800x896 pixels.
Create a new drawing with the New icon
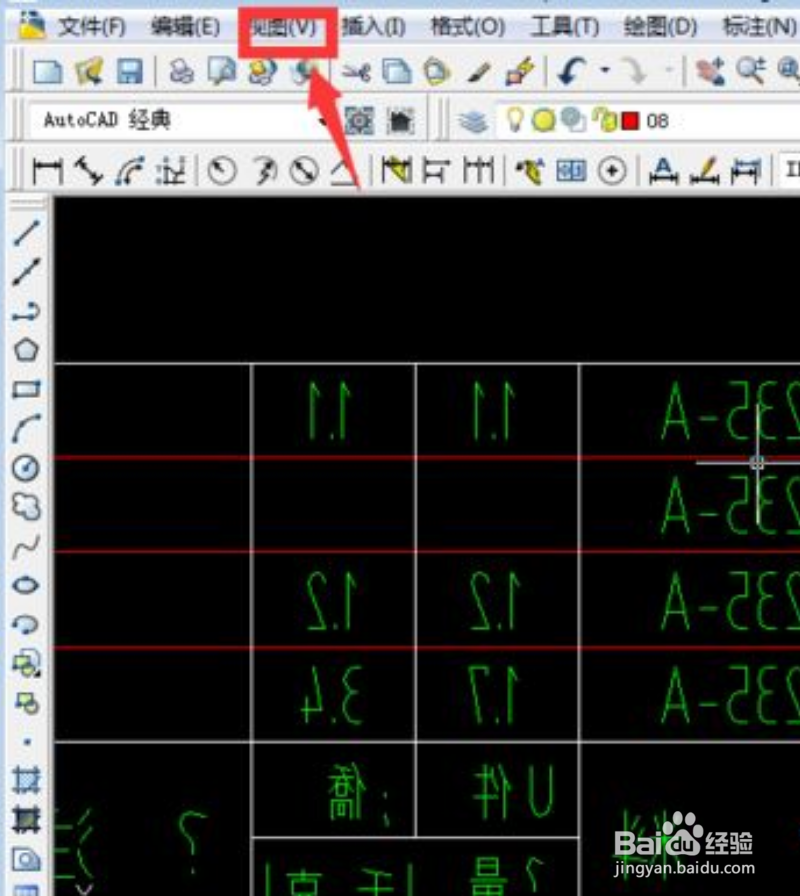(x=48, y=73)
